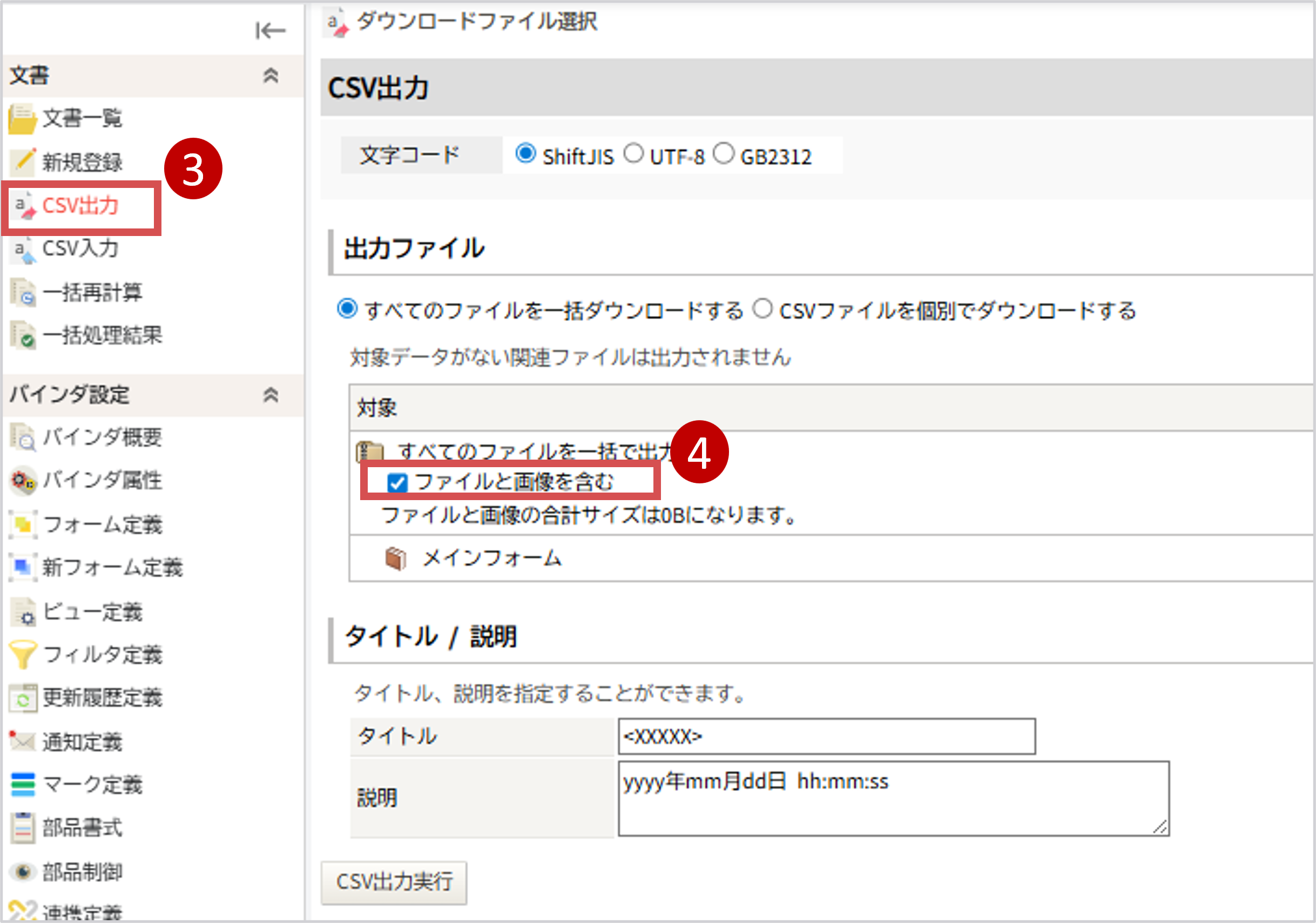
Task: Click the 更新履歴定義 icon
Action: pos(24,698)
